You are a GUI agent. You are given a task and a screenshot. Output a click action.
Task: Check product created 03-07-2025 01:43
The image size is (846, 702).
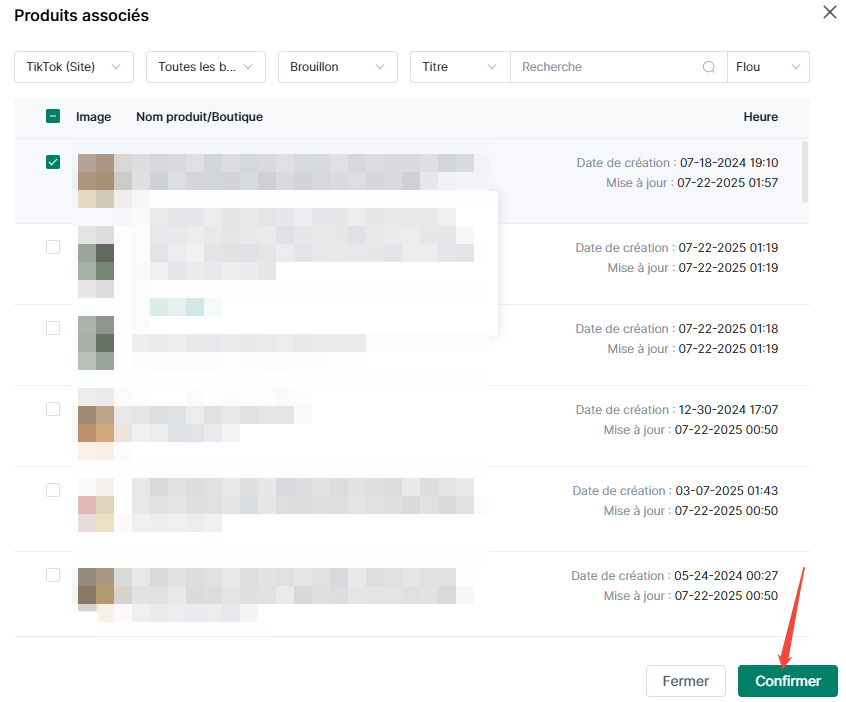tap(53, 490)
